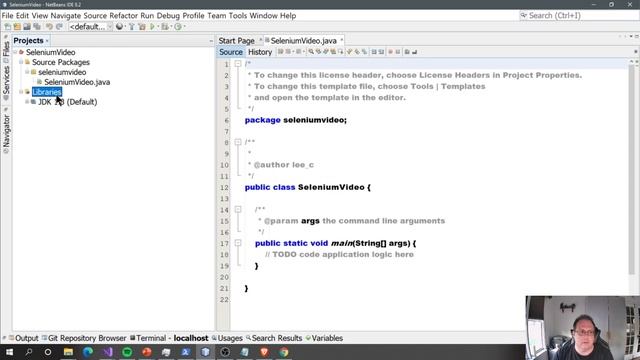Find previous occurrence icon
This screenshot has width=640, height=360.
point(318,52)
